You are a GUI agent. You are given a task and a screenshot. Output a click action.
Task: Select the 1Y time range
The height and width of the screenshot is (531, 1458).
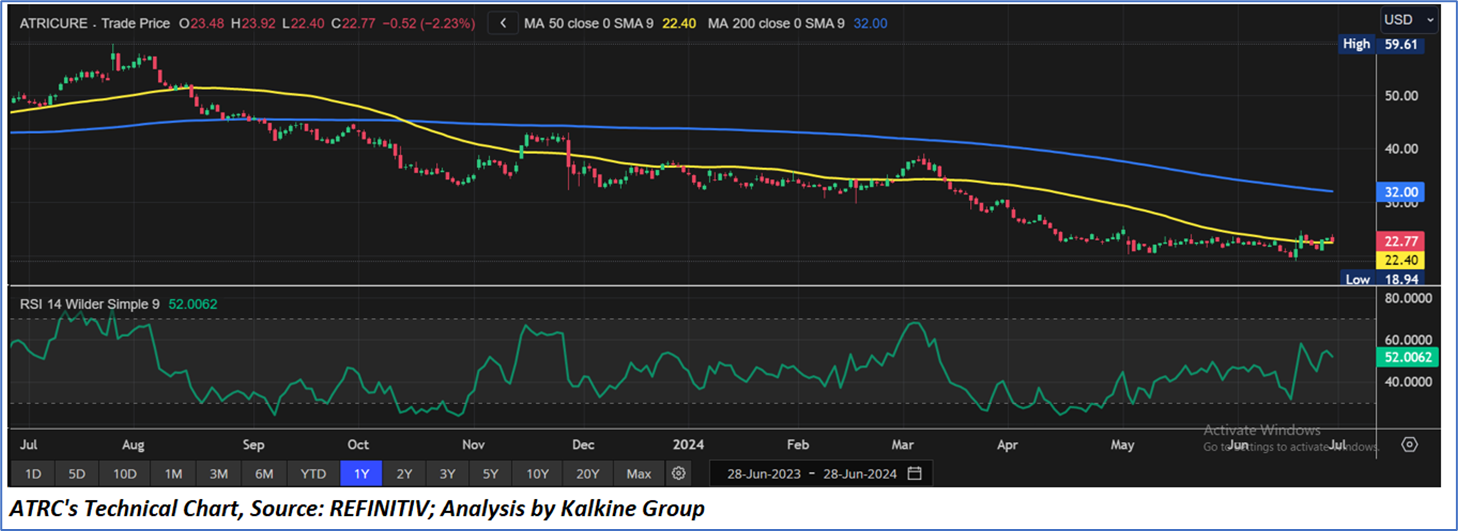pyautogui.click(x=361, y=473)
